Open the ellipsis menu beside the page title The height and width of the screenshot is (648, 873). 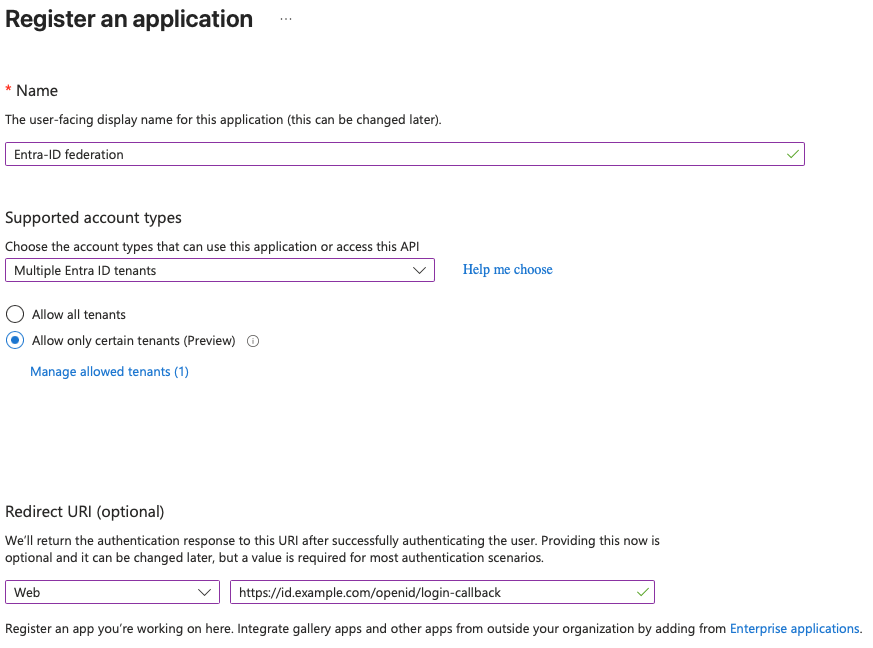(285, 18)
